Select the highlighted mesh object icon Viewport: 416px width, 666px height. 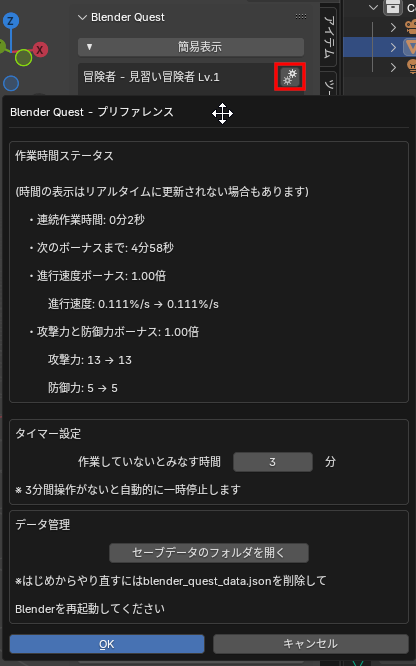(x=410, y=47)
